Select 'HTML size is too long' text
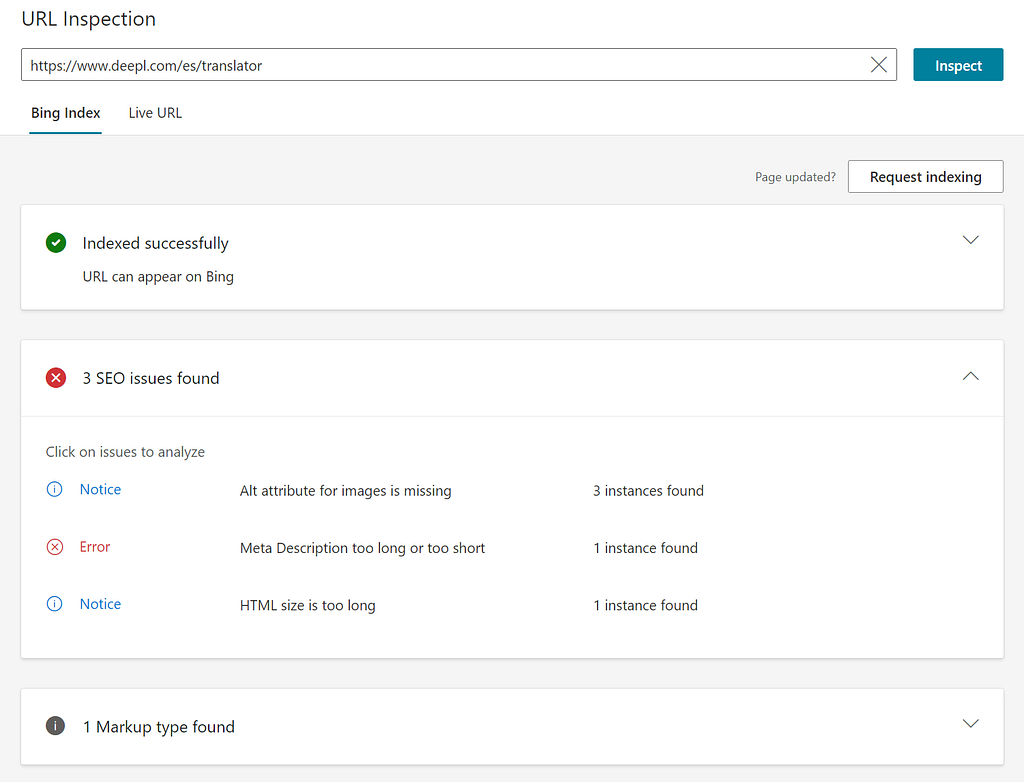The height and width of the screenshot is (782, 1024). [x=308, y=606]
